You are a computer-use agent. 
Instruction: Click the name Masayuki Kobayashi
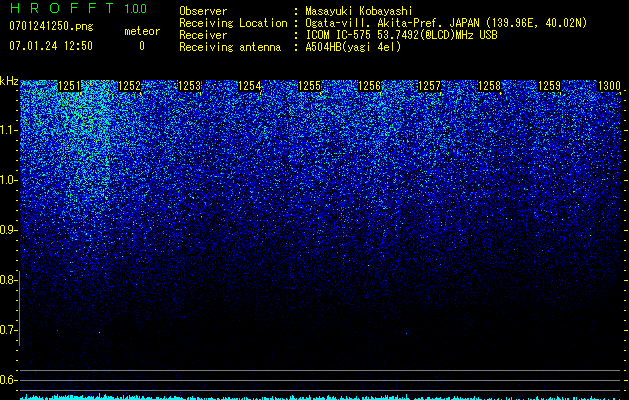point(359,11)
